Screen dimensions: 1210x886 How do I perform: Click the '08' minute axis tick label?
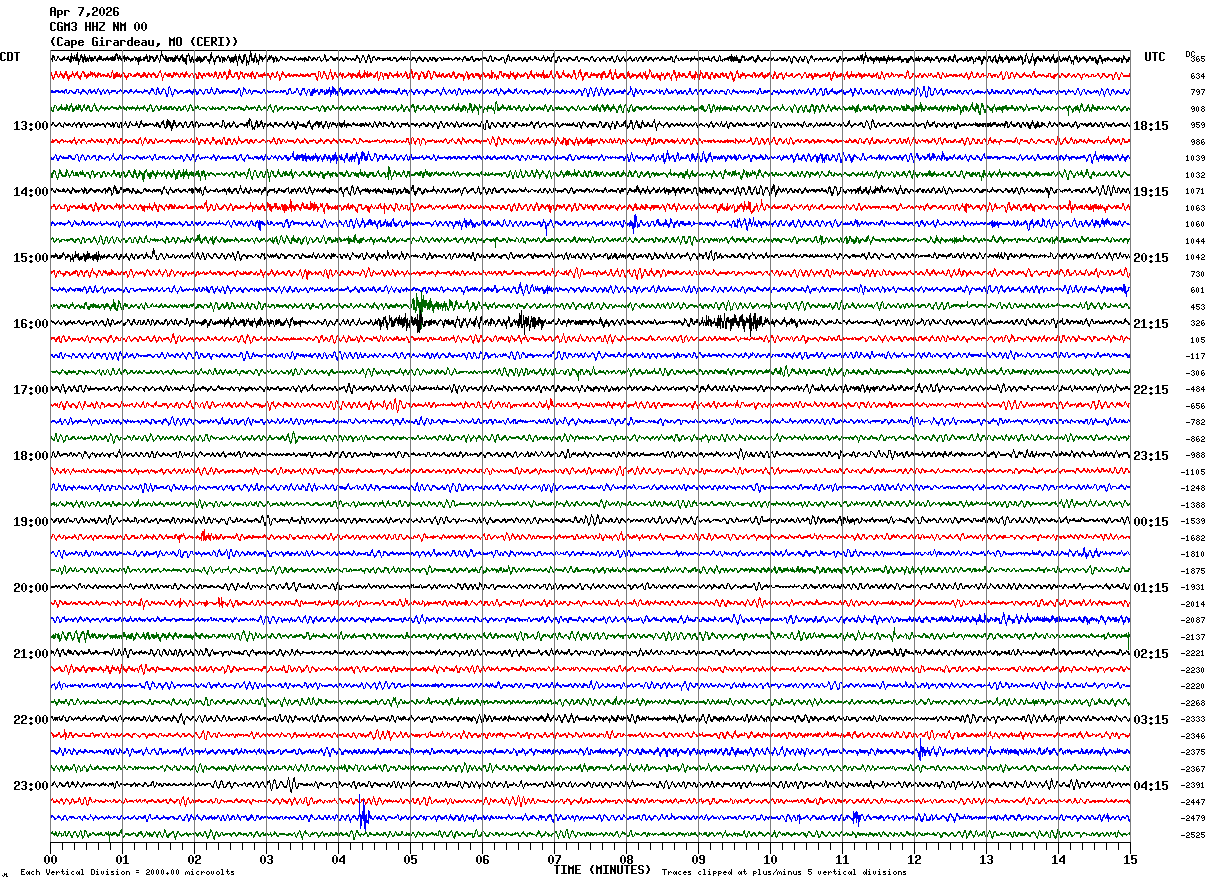[x=626, y=859]
